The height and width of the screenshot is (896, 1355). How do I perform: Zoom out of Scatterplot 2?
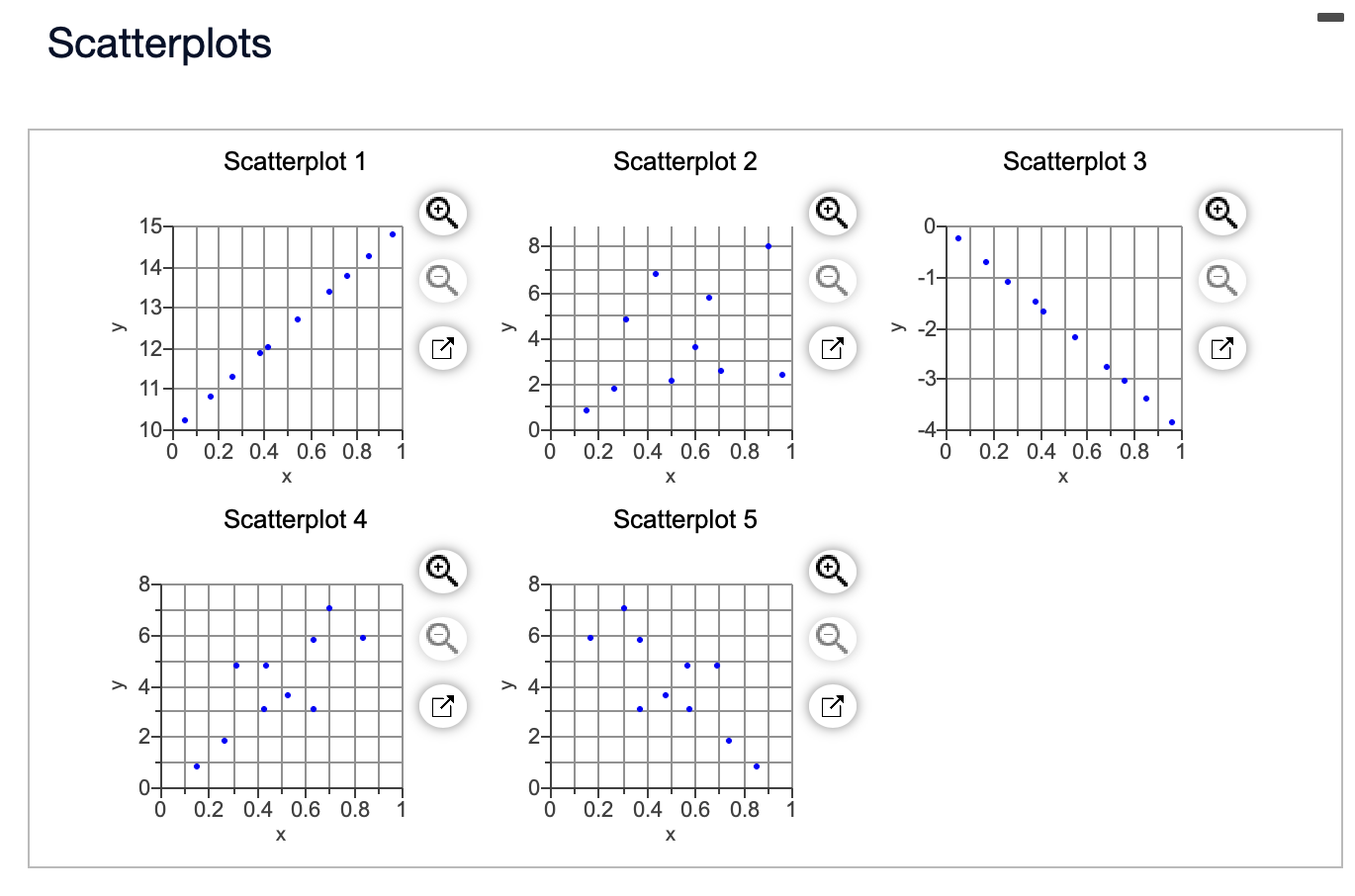(832, 281)
